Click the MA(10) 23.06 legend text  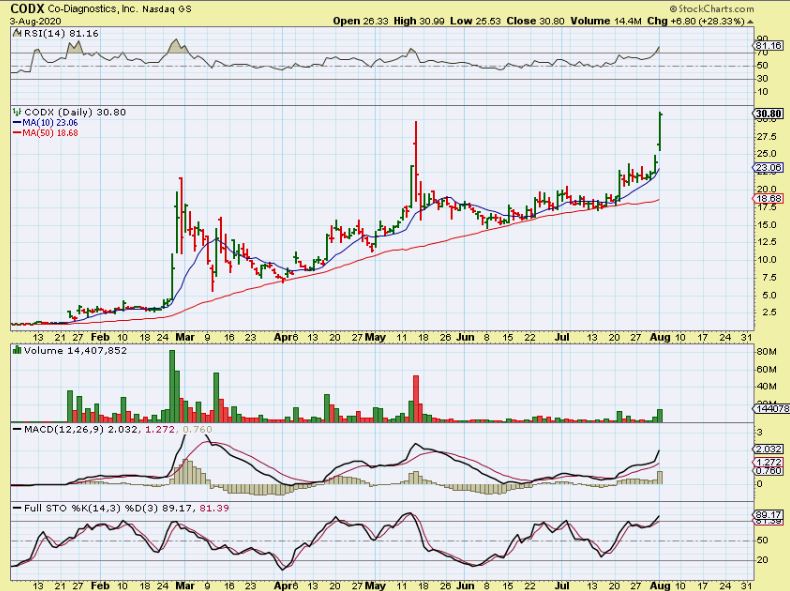point(50,122)
